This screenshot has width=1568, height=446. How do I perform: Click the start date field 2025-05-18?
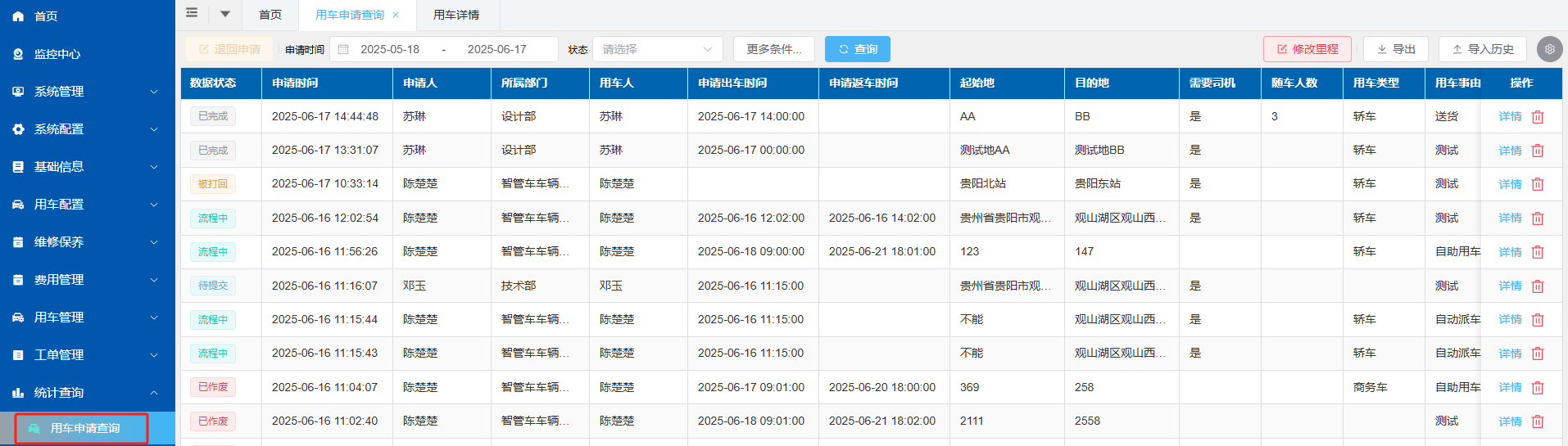tap(390, 49)
